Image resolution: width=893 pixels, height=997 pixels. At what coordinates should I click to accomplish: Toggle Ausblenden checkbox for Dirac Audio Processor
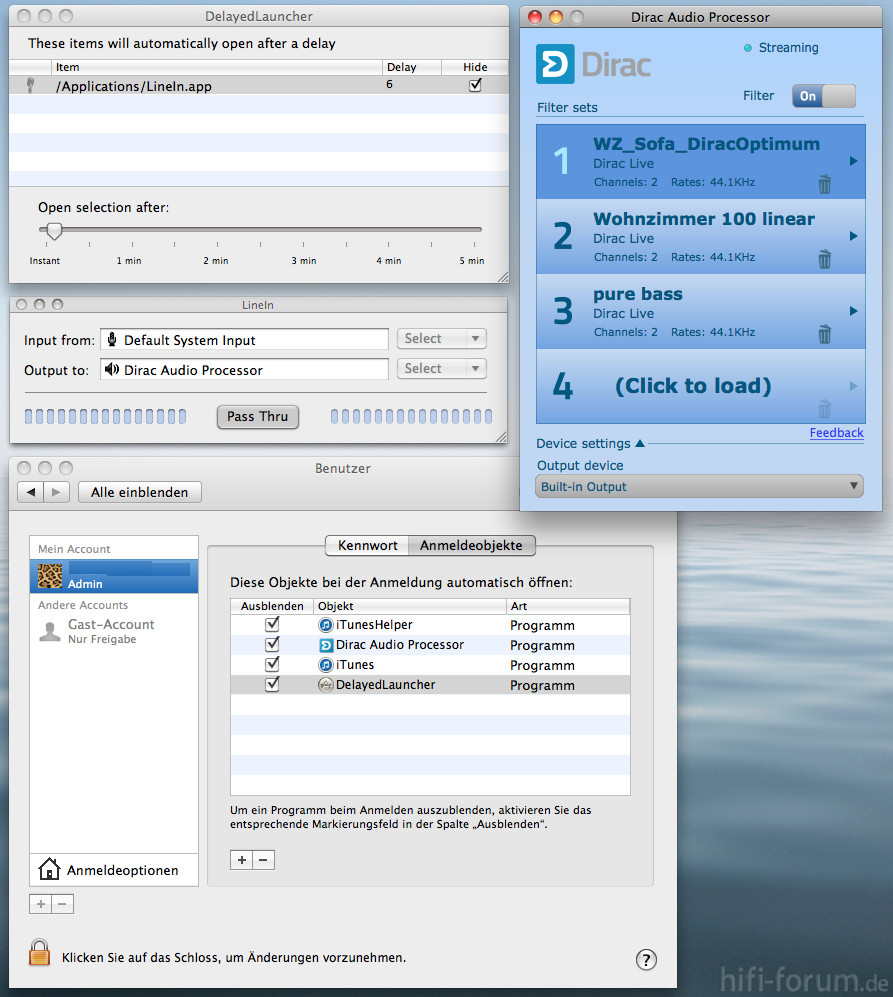(272, 644)
